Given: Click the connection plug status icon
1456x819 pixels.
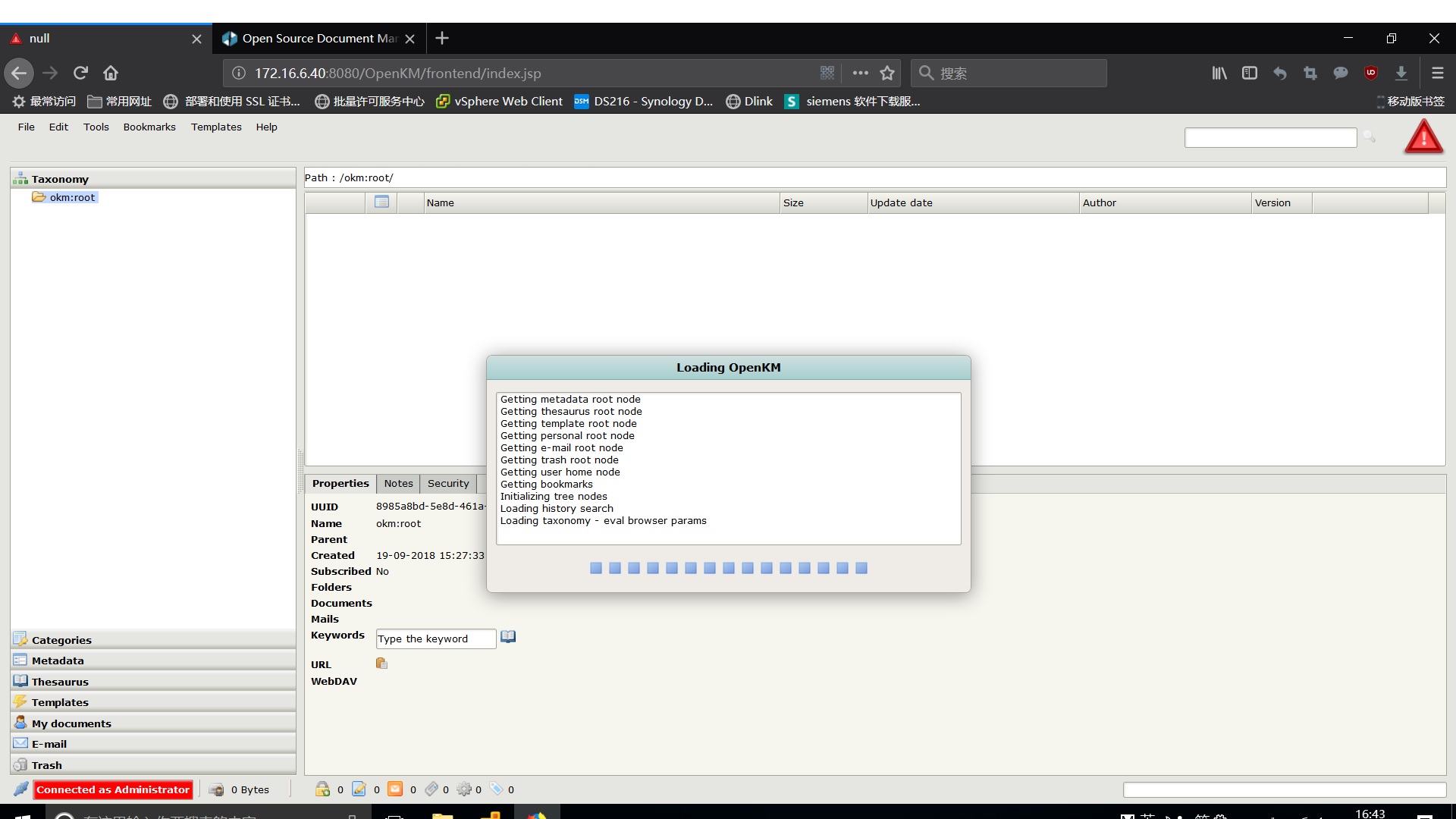Looking at the screenshot, I should [x=21, y=789].
